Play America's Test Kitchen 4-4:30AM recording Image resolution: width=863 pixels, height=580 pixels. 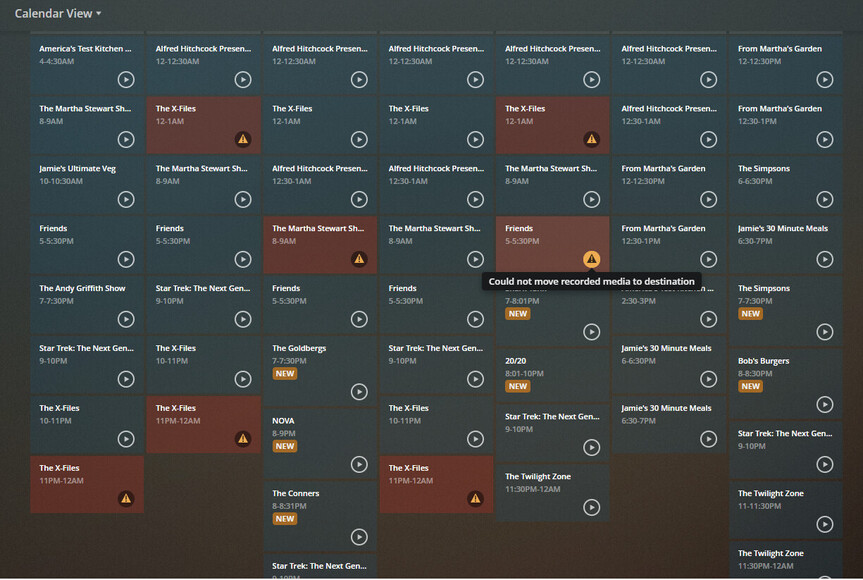coord(126,80)
